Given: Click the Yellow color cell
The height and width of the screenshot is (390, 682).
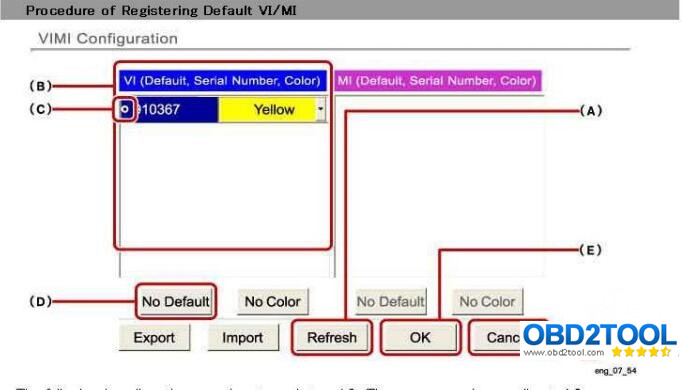Looking at the screenshot, I should [x=267, y=110].
